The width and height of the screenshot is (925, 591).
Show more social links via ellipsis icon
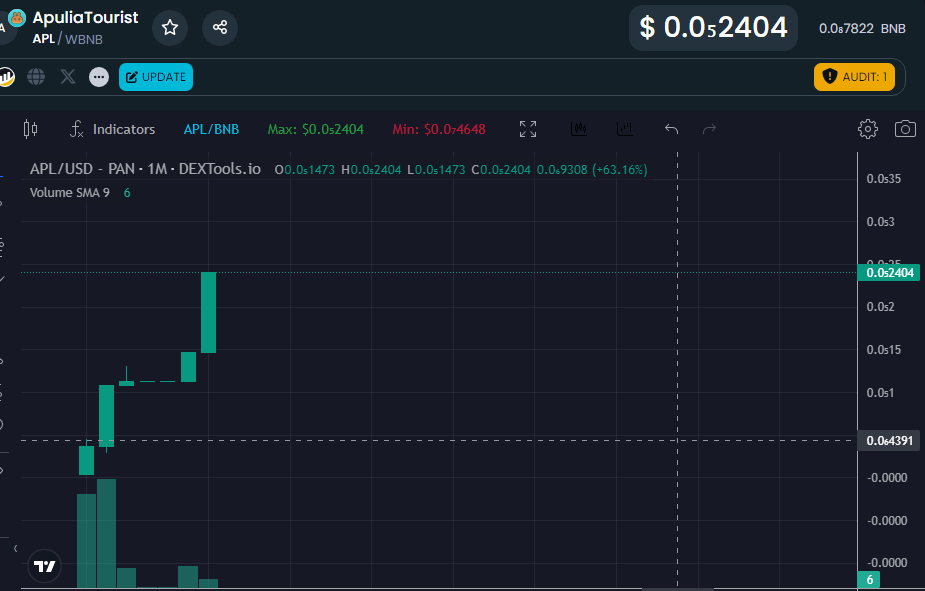click(x=99, y=77)
